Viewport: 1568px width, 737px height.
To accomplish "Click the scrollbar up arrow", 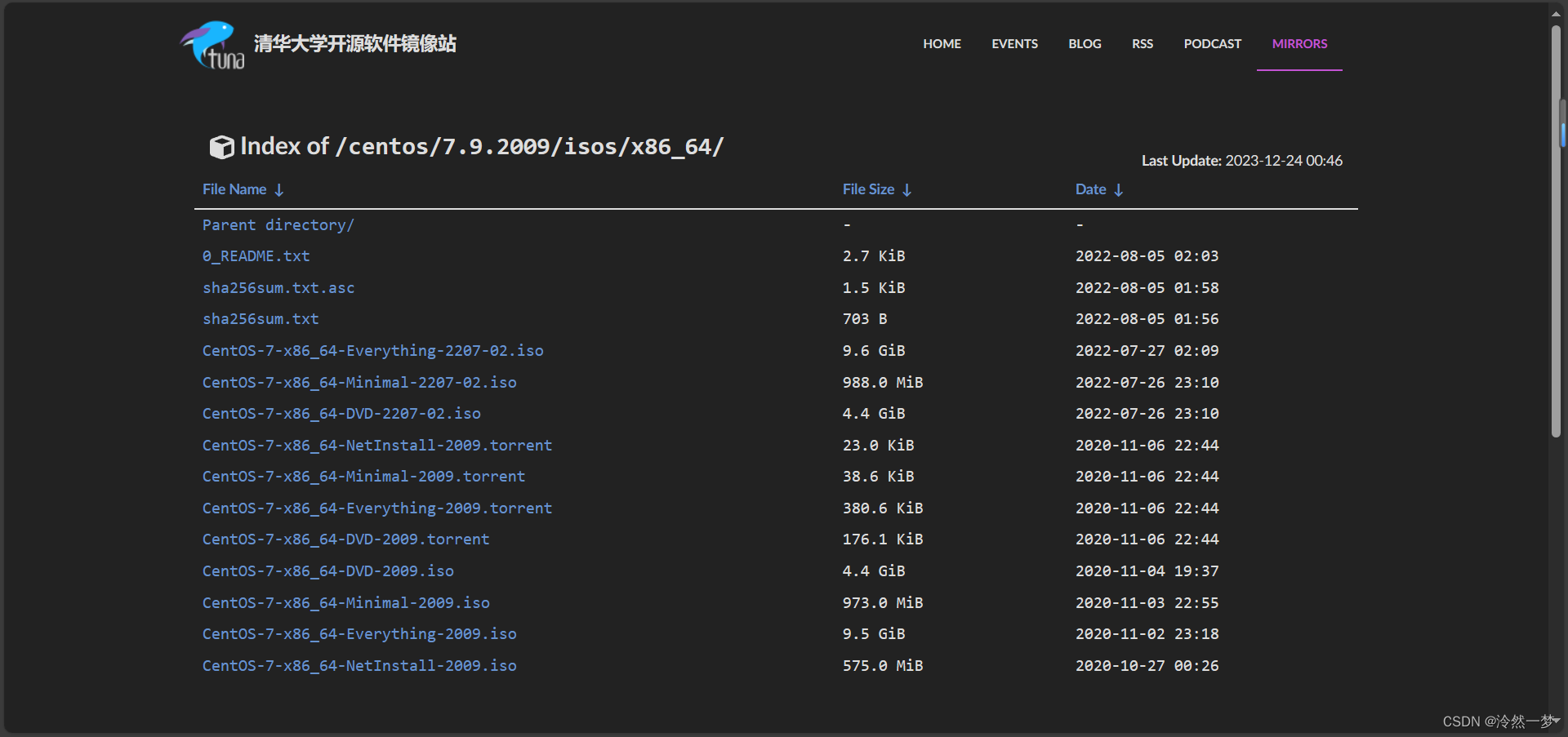I will click(1557, 13).
